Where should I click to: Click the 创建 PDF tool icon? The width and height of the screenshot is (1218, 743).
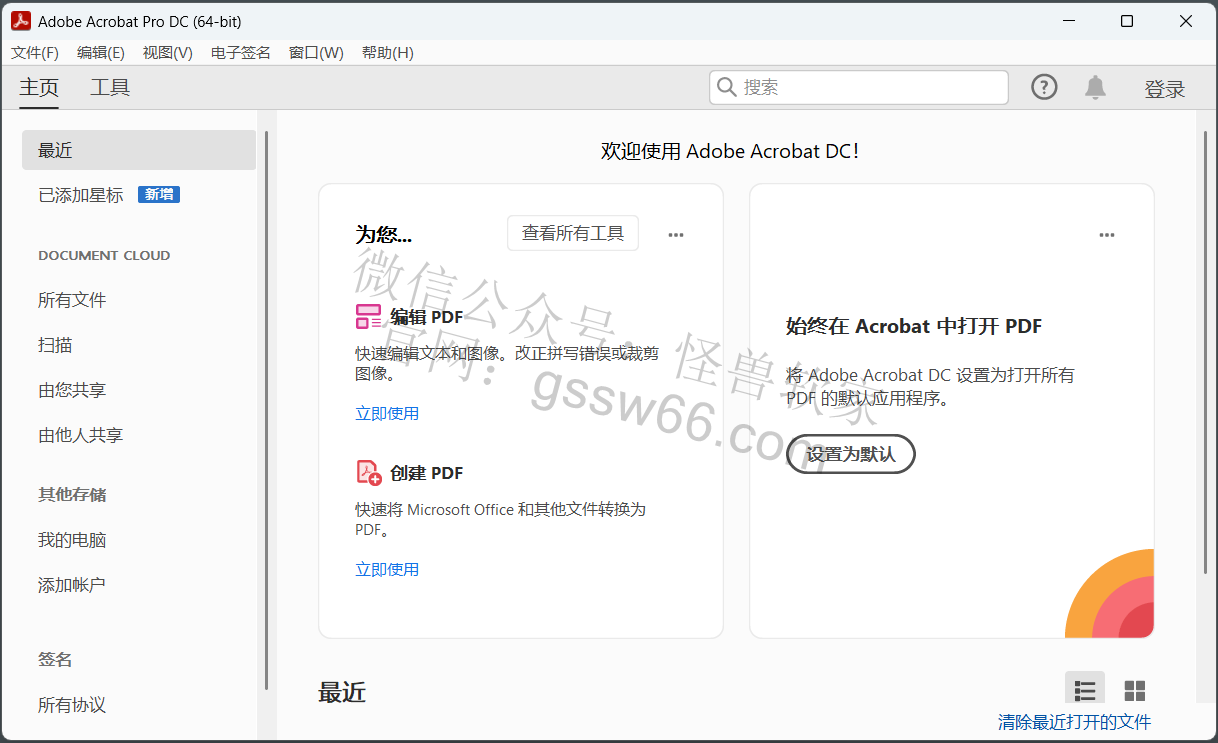(x=369, y=473)
